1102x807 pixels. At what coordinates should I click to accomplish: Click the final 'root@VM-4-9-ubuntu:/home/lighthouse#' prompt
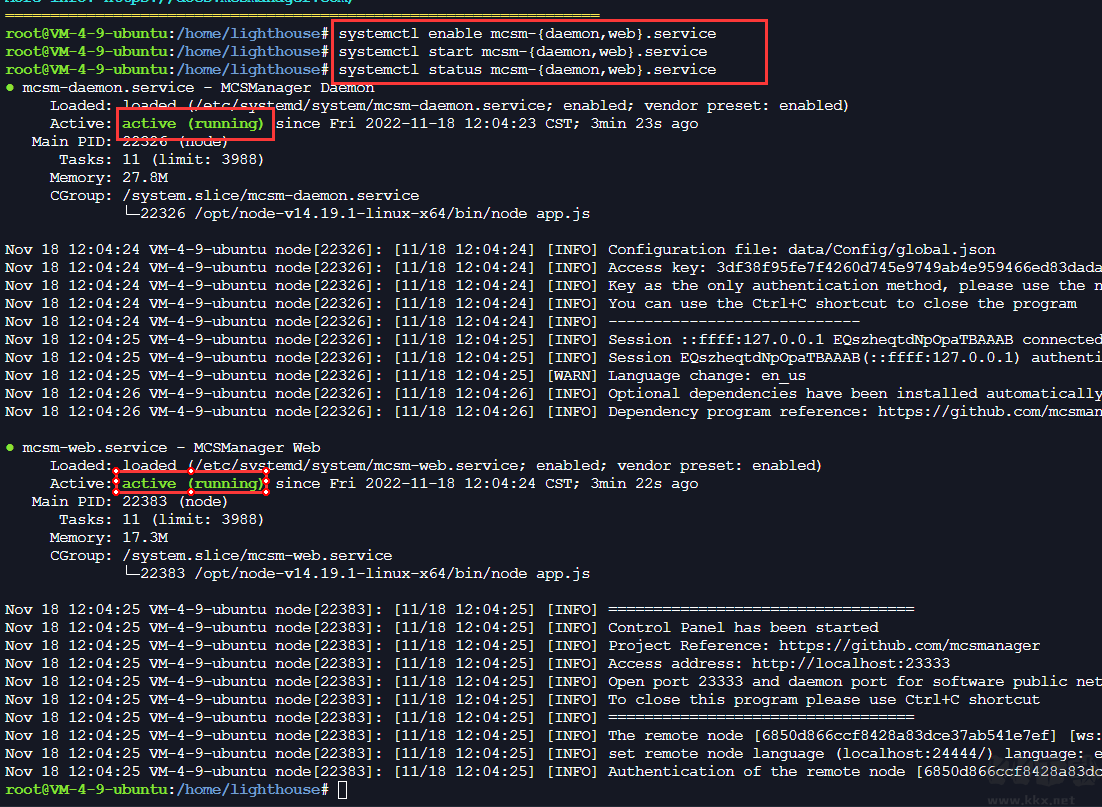click(x=167, y=790)
